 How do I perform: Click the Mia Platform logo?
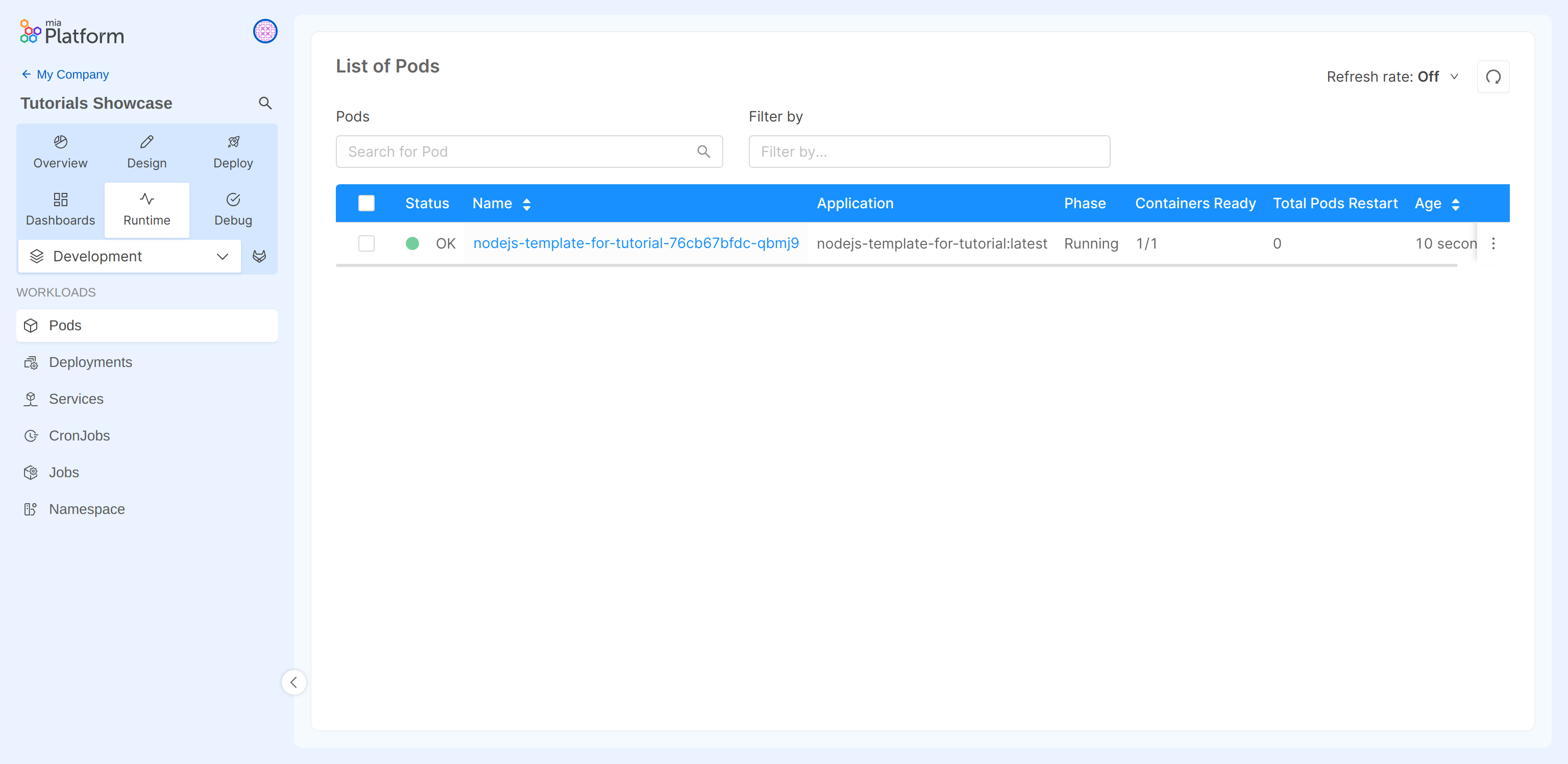click(72, 32)
